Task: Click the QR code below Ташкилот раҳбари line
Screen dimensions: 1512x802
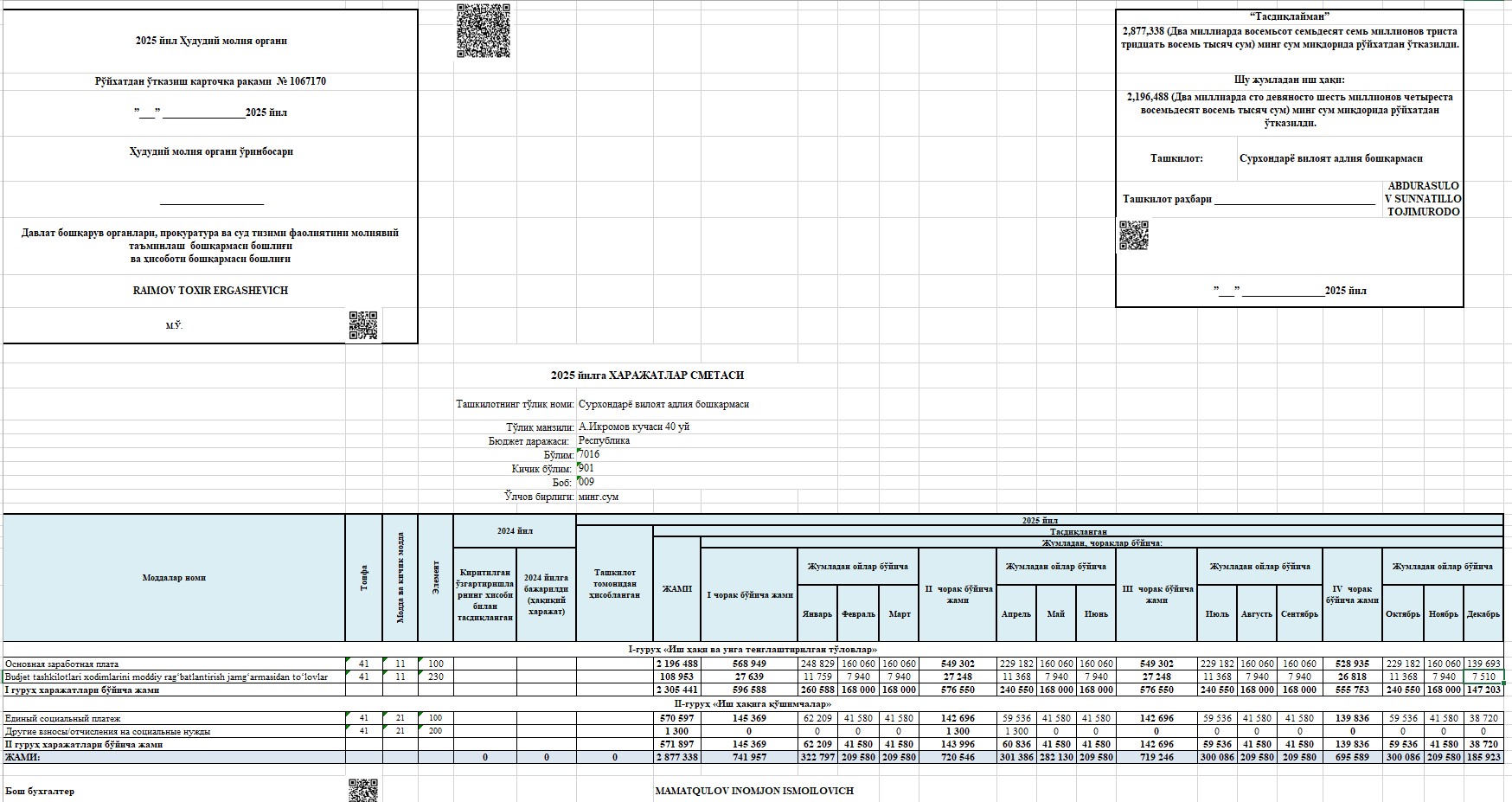Action: [1134, 235]
